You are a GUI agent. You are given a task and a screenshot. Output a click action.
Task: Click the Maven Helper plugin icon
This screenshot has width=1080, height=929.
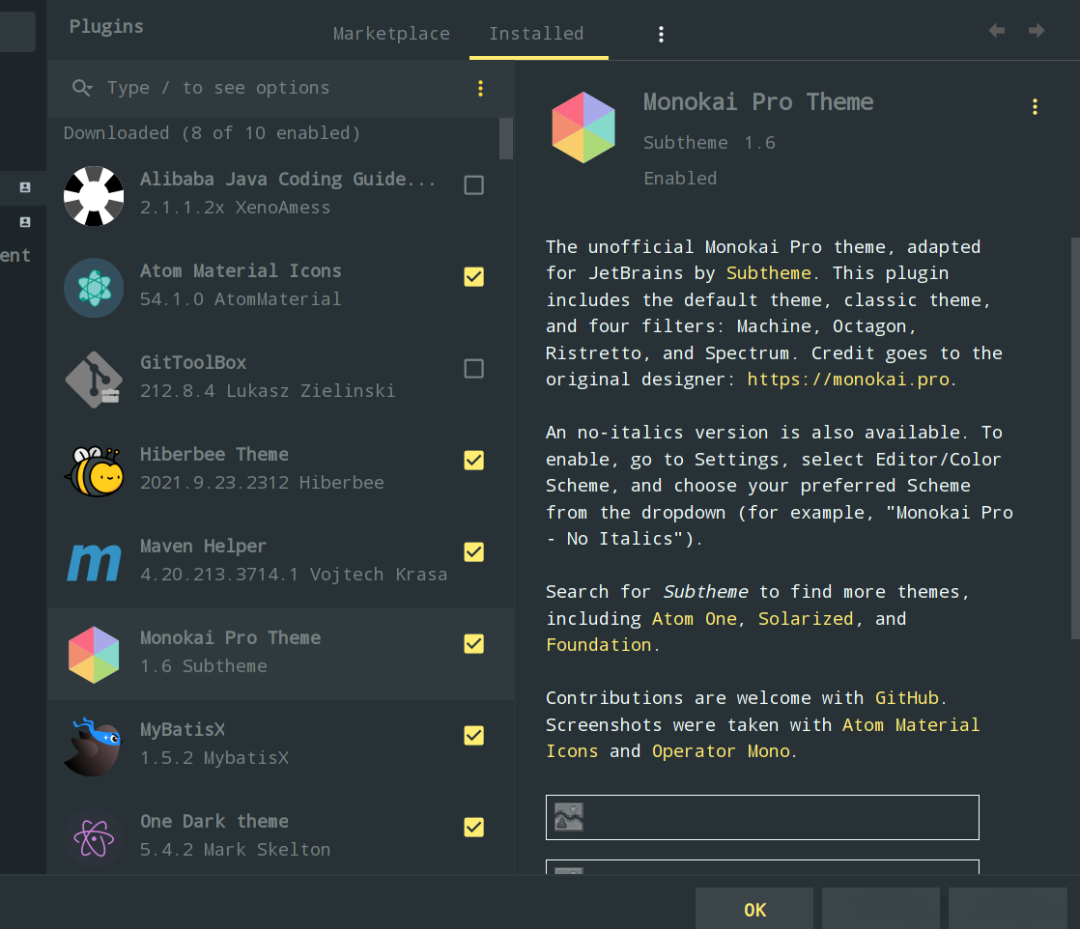pyautogui.click(x=94, y=563)
